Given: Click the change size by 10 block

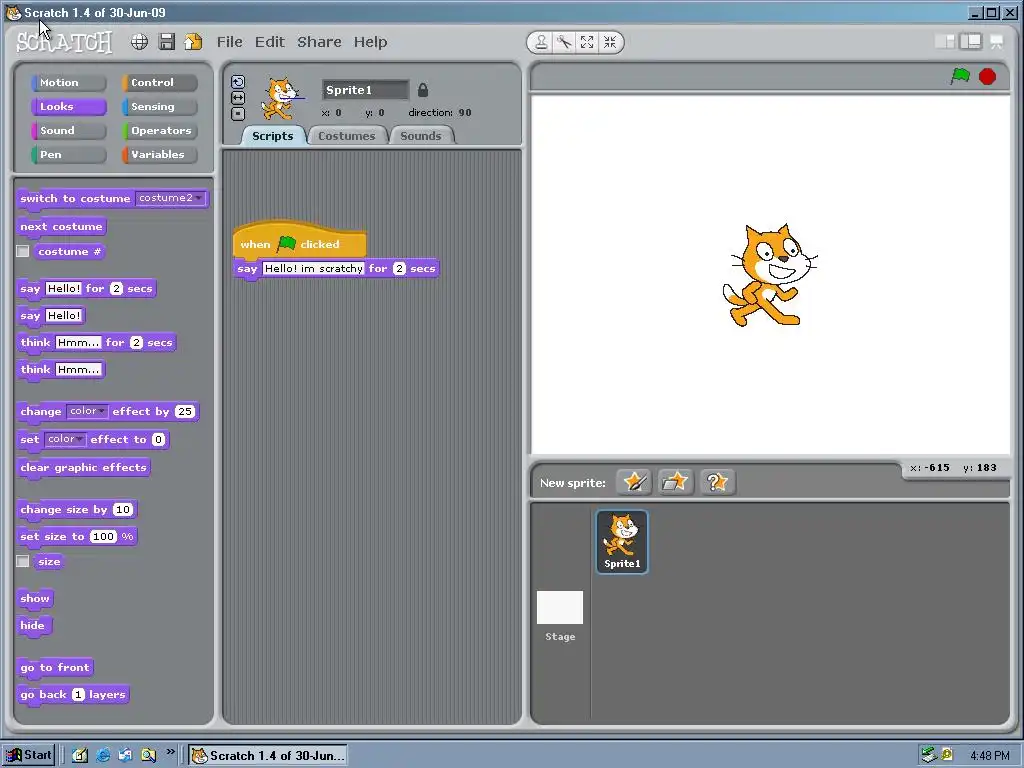Looking at the screenshot, I should (x=77, y=510).
